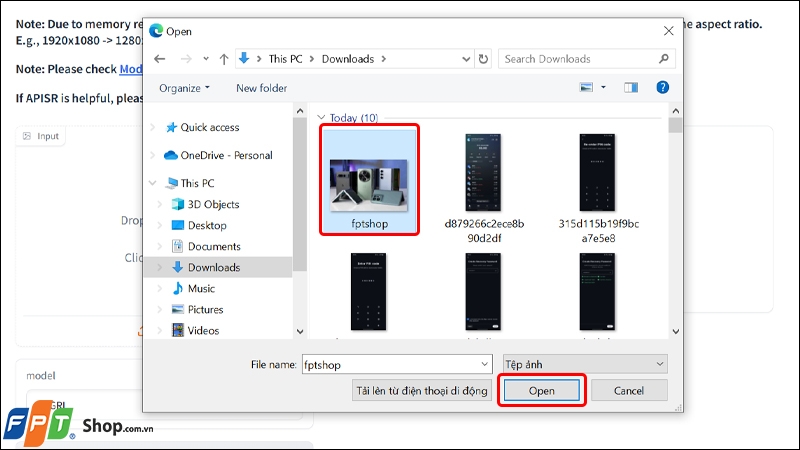Expand the OneDrive - Personal node
The height and width of the screenshot is (450, 800).
point(153,156)
